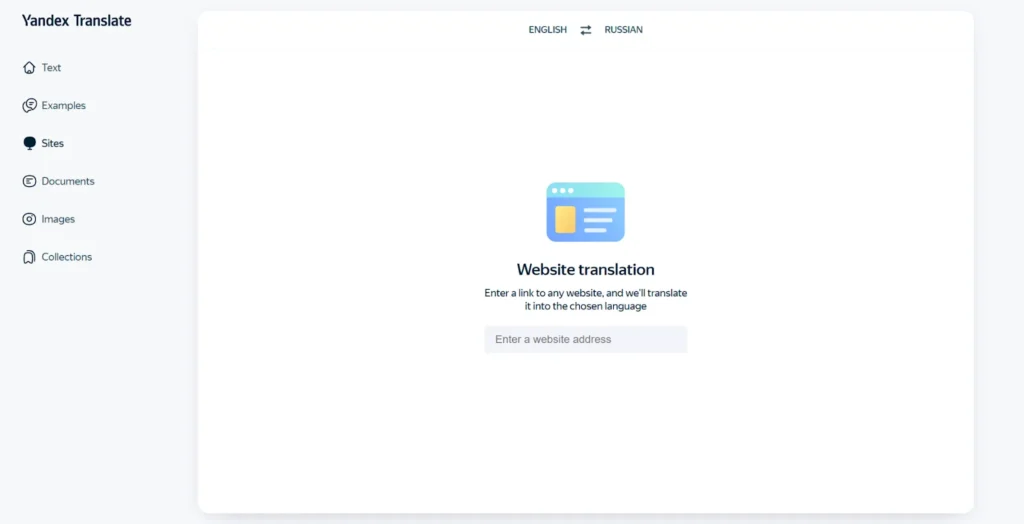Open the Collections section
This screenshot has width=1024, height=524.
[x=67, y=257]
